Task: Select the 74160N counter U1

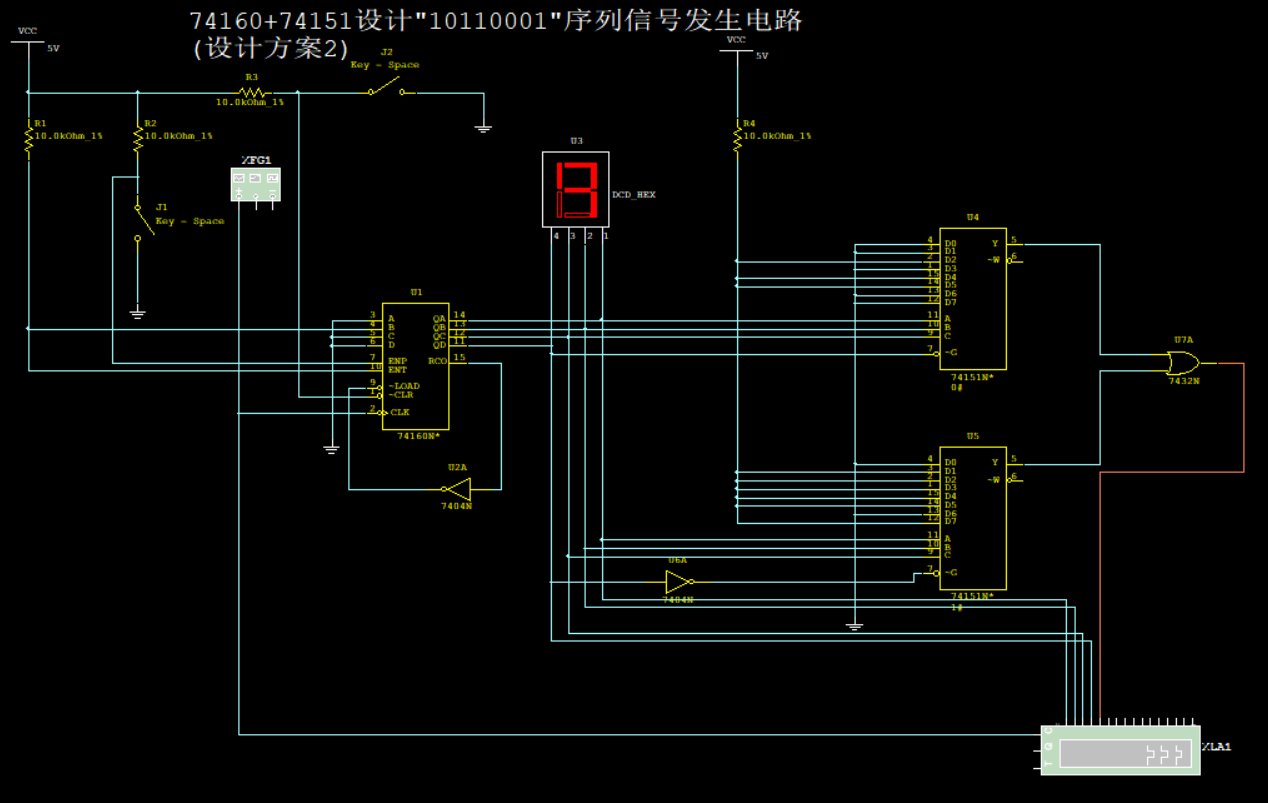Action: 416,365
